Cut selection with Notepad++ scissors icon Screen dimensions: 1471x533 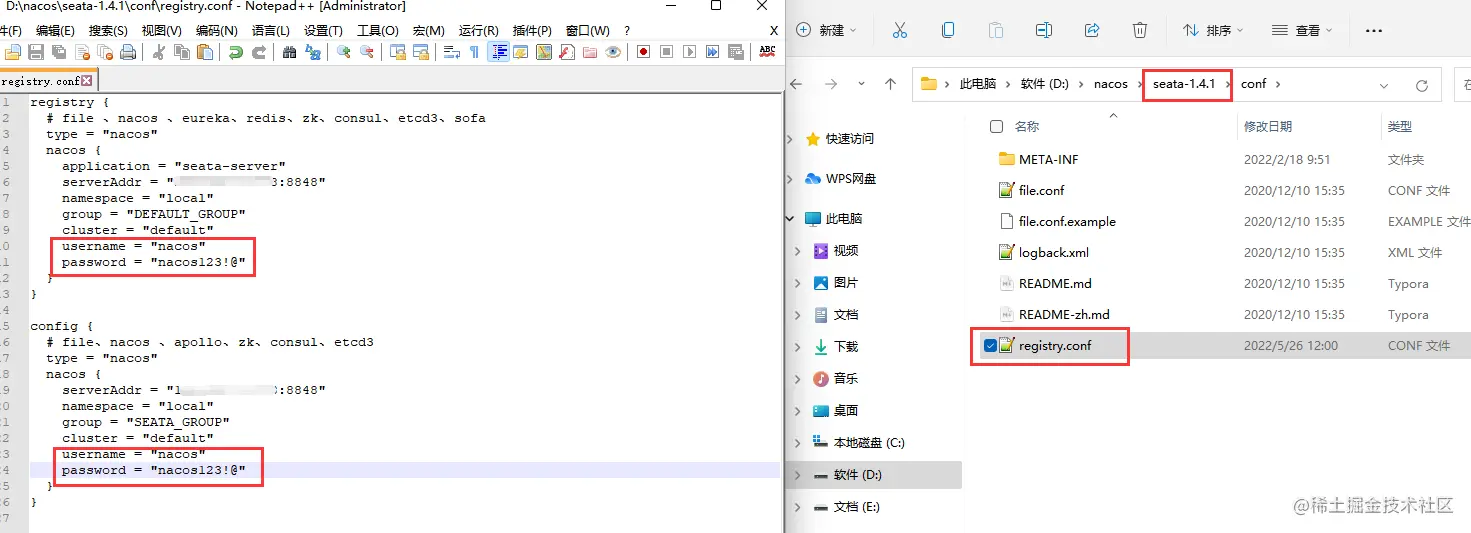[x=158, y=52]
